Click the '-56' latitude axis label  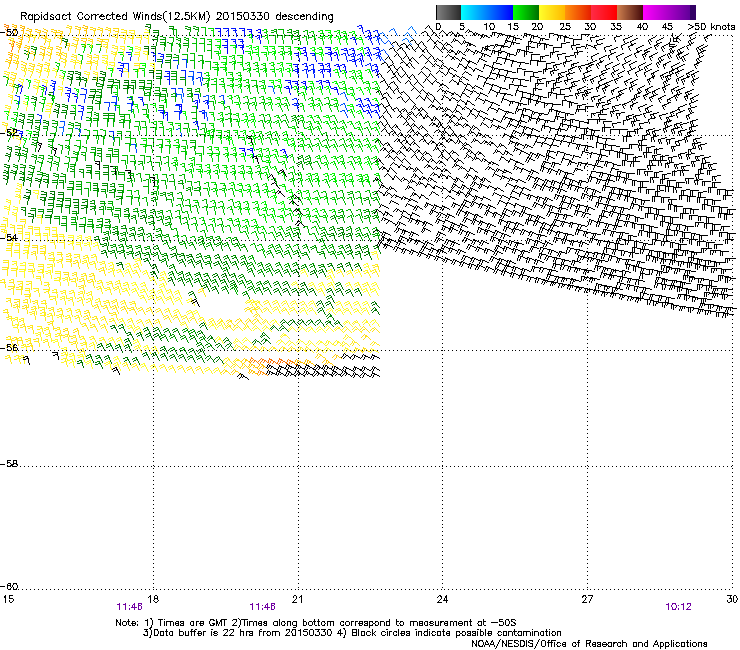point(9,347)
